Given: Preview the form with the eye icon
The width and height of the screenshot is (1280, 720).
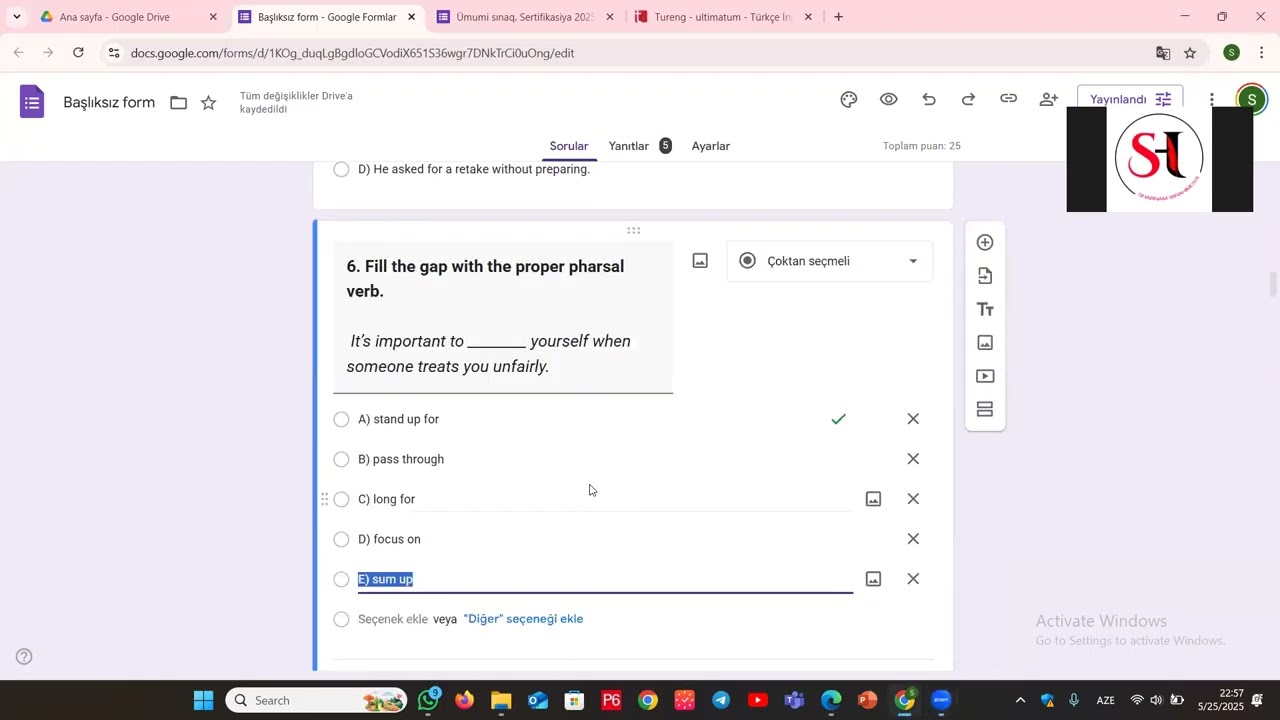Looking at the screenshot, I should pos(888,99).
